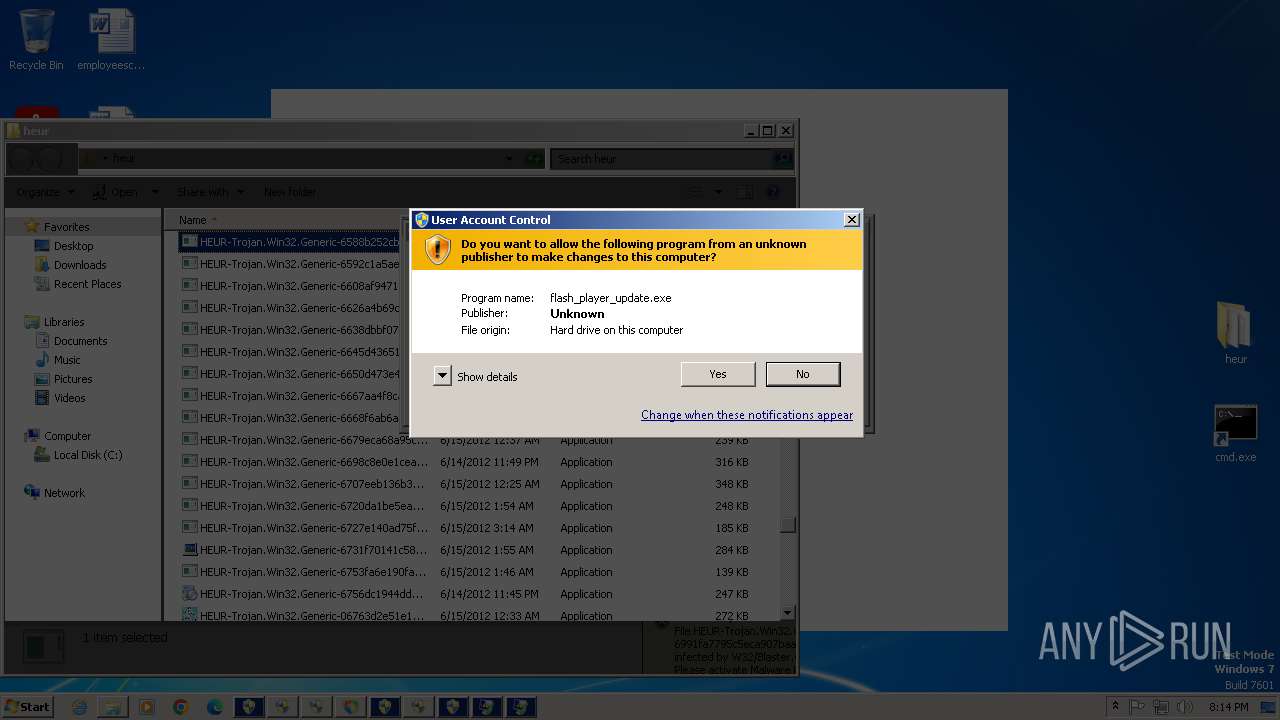Image resolution: width=1280 pixels, height=720 pixels.
Task: Select Network in Explorer navigation pane
Action: point(64,493)
